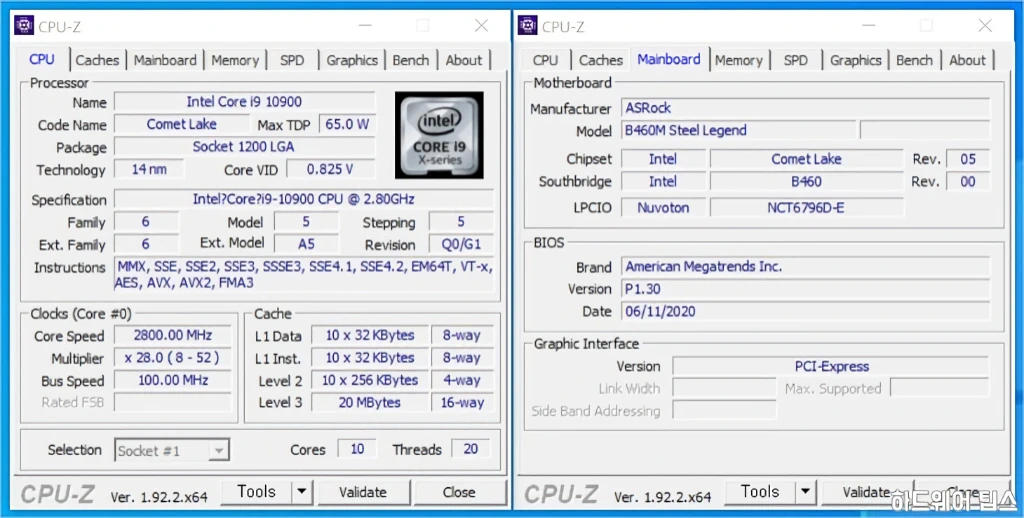This screenshot has height=518, width=1024.
Task: Click Core Speed value 2800.00 MHz
Action: click(x=172, y=335)
